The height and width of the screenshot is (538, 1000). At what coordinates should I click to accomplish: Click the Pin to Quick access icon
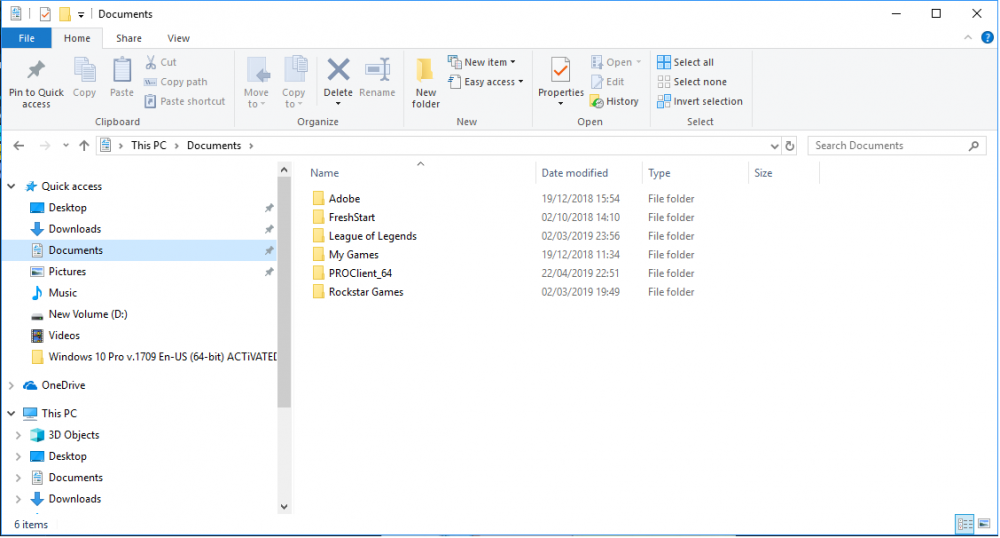36,72
